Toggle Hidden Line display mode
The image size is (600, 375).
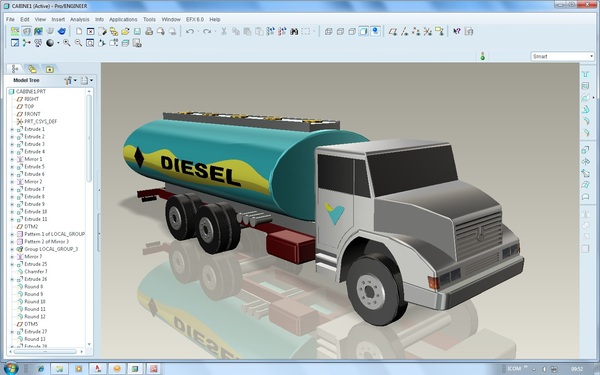(340, 31)
